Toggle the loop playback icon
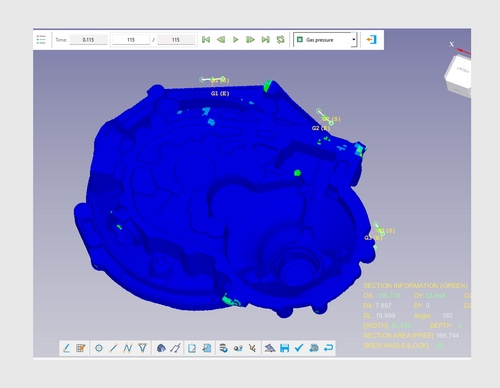The width and height of the screenshot is (500, 388). 280,40
